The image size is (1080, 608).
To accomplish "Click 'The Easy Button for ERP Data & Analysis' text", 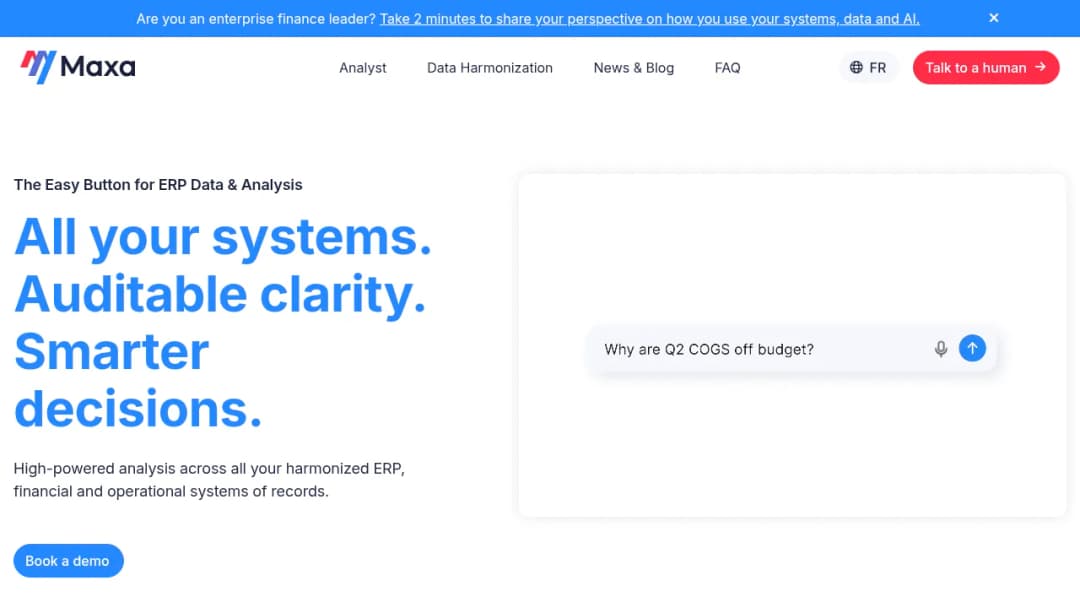I will (x=158, y=185).
